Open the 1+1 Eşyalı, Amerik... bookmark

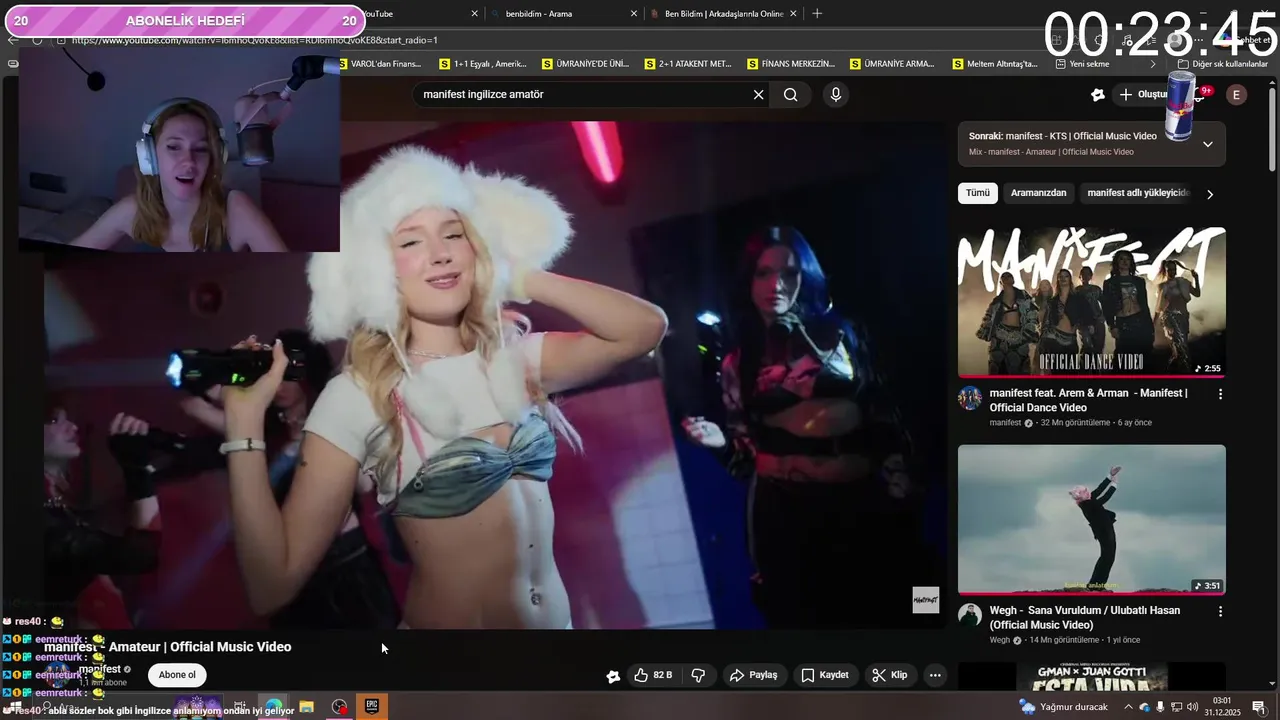484,64
